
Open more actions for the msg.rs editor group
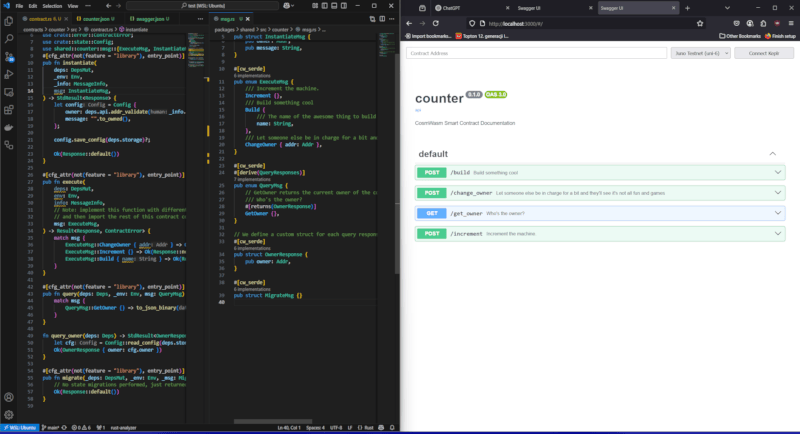(392, 19)
